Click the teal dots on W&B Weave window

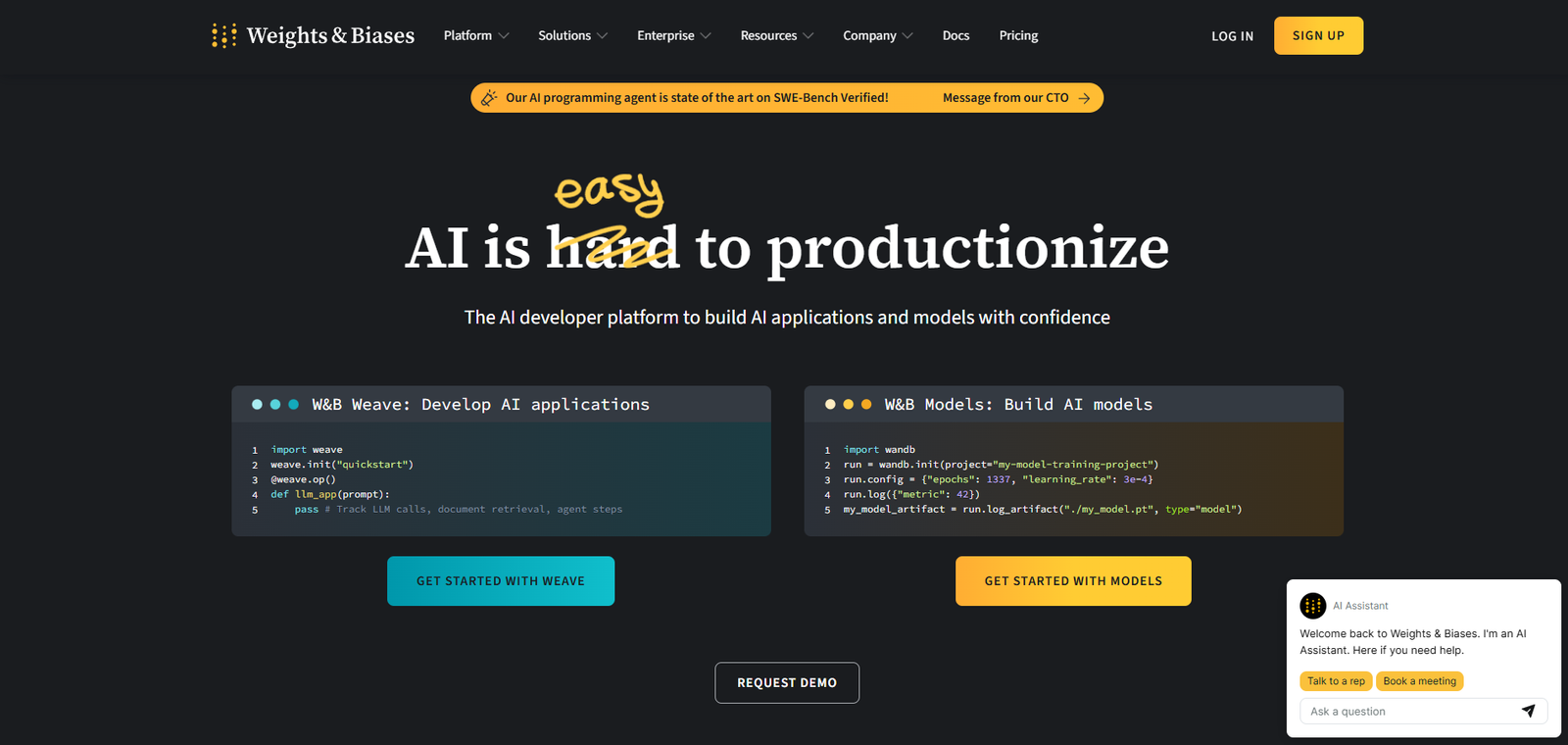click(x=275, y=404)
